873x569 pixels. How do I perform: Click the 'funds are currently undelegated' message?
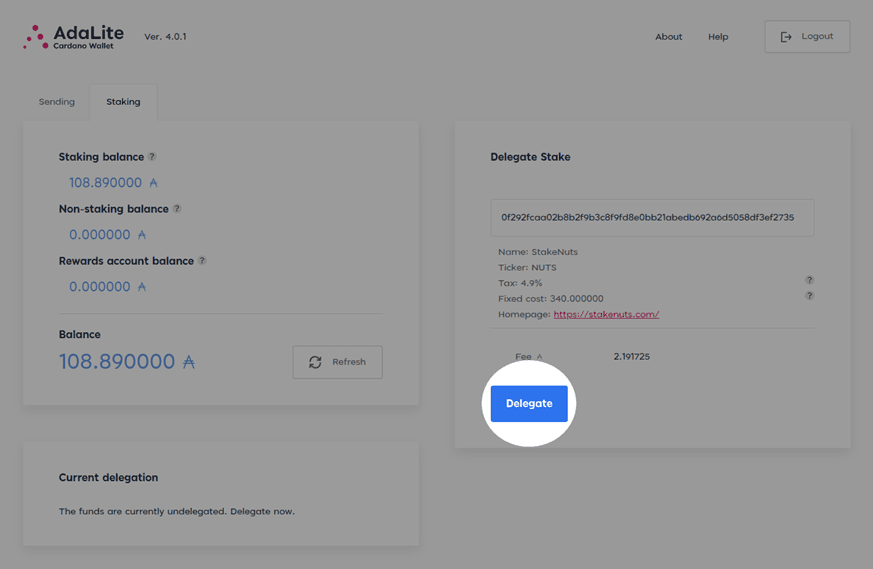(x=176, y=511)
